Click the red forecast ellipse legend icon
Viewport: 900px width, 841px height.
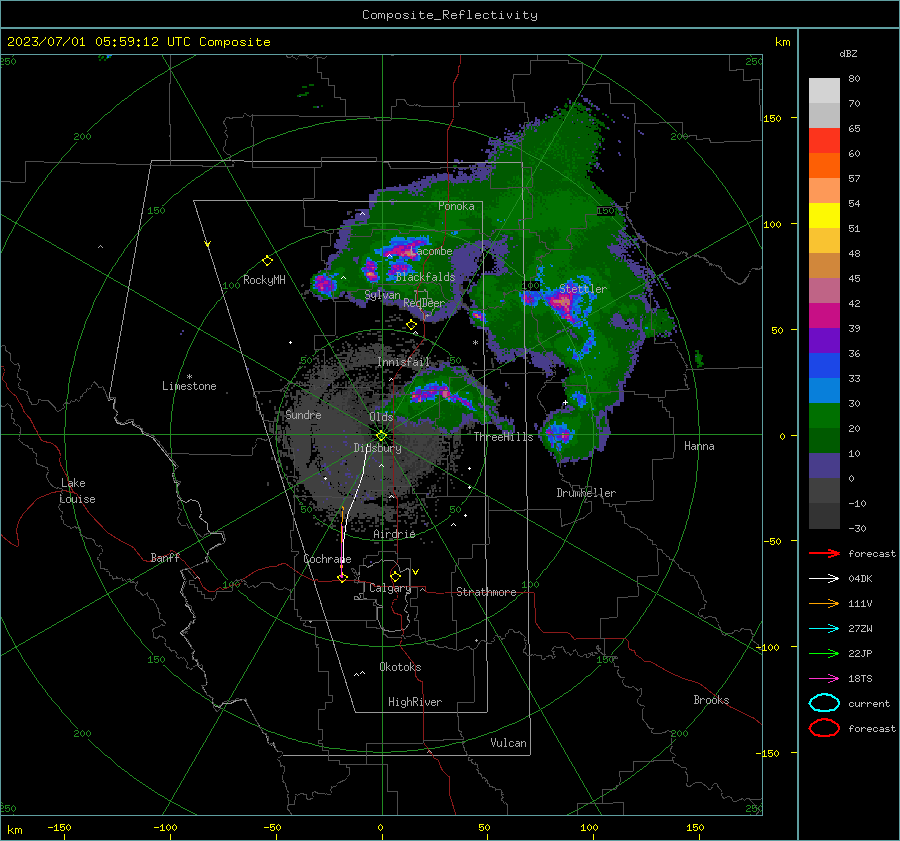click(x=824, y=728)
